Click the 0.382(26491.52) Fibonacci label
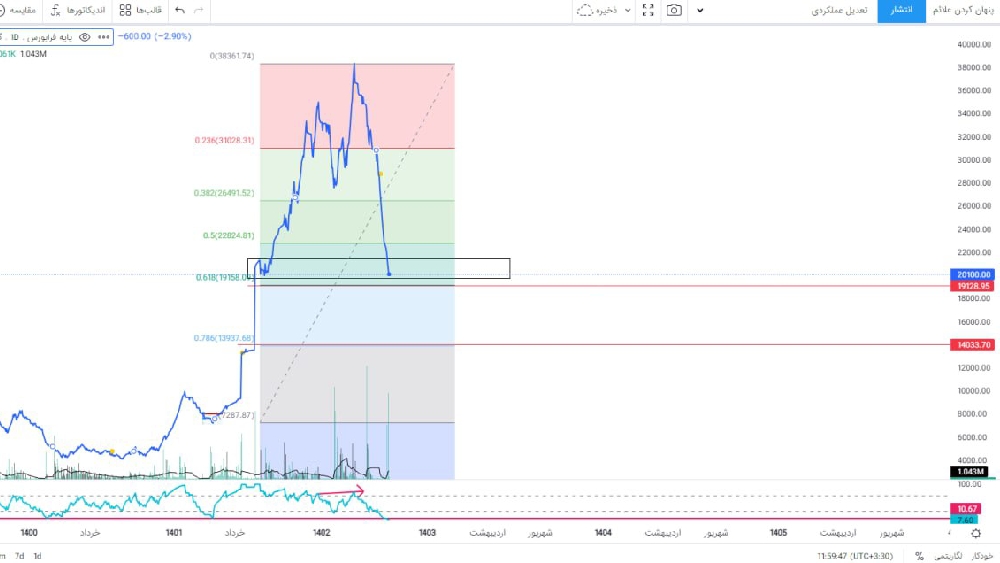 (224, 193)
